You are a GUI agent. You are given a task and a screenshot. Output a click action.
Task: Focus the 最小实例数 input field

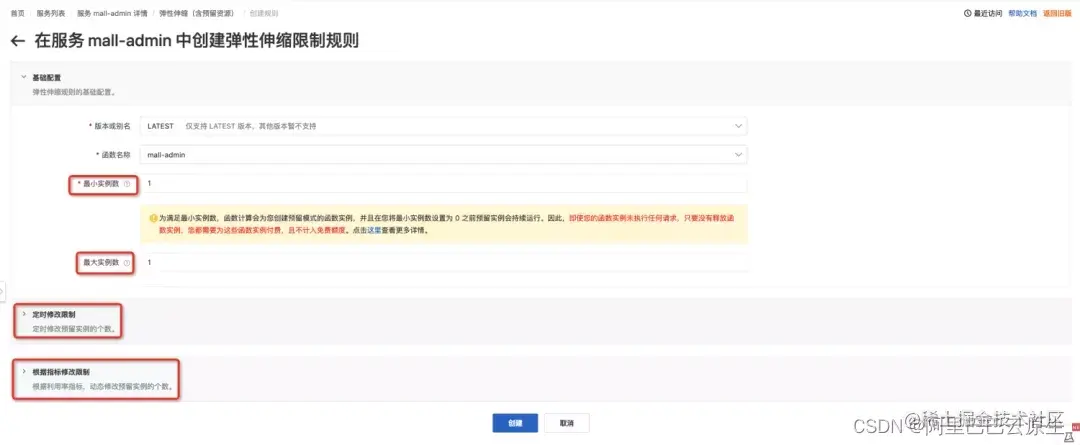point(444,185)
